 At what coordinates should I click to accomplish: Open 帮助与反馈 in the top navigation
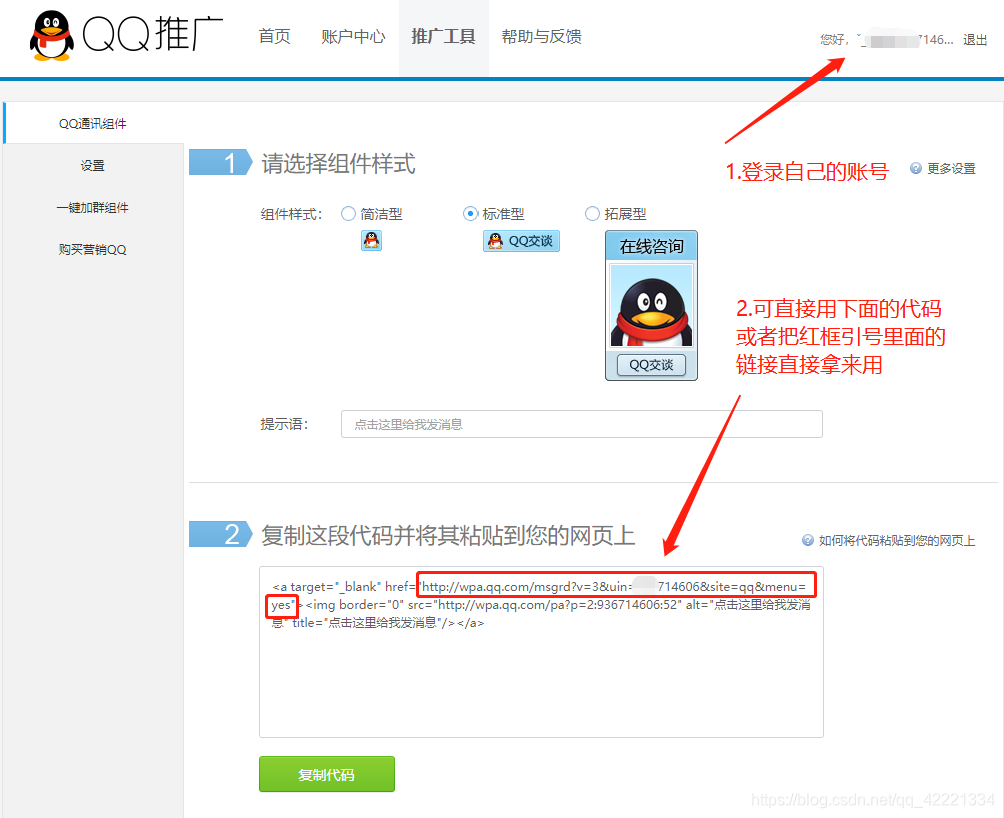point(542,36)
